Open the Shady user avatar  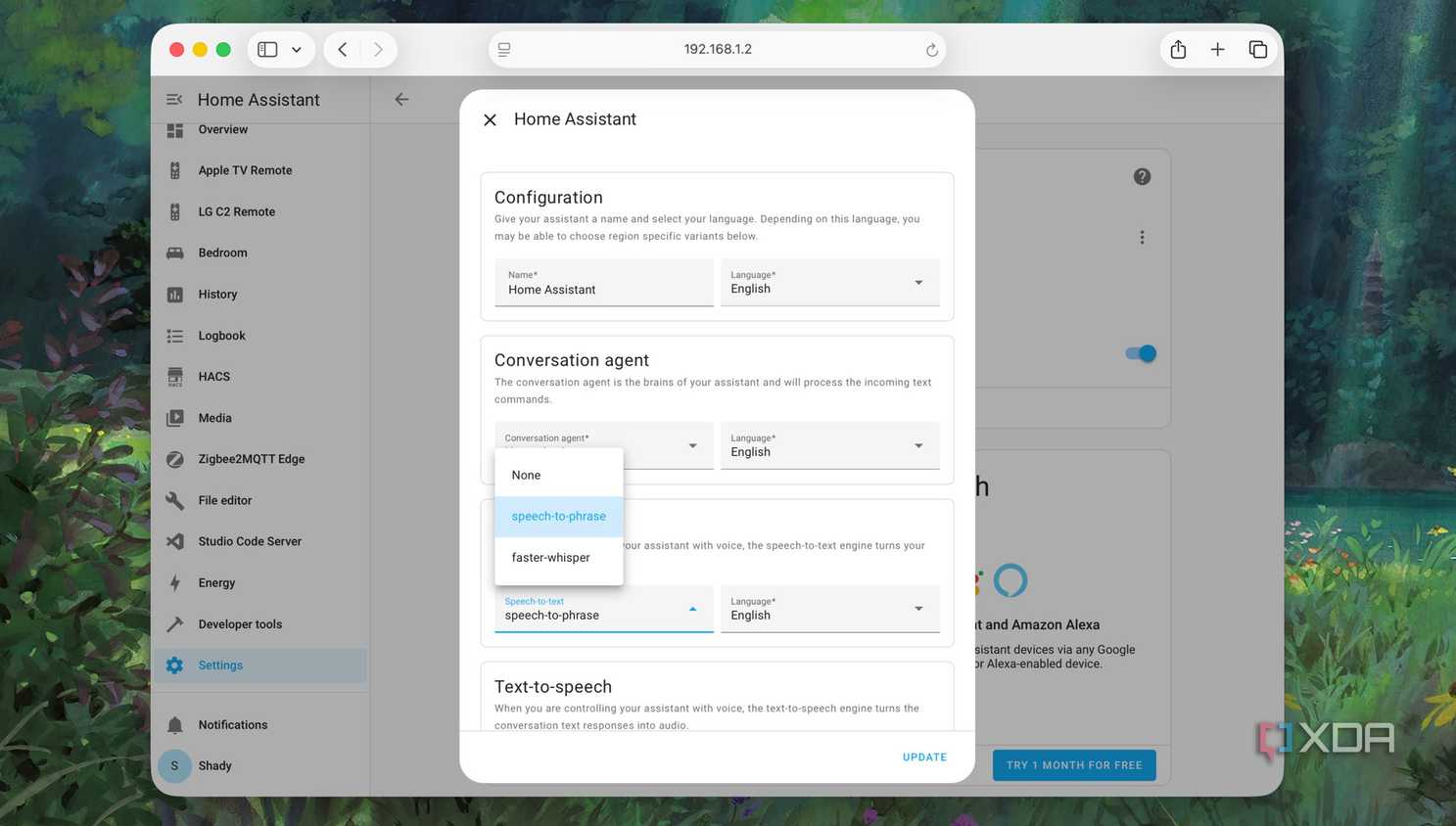[x=174, y=766]
